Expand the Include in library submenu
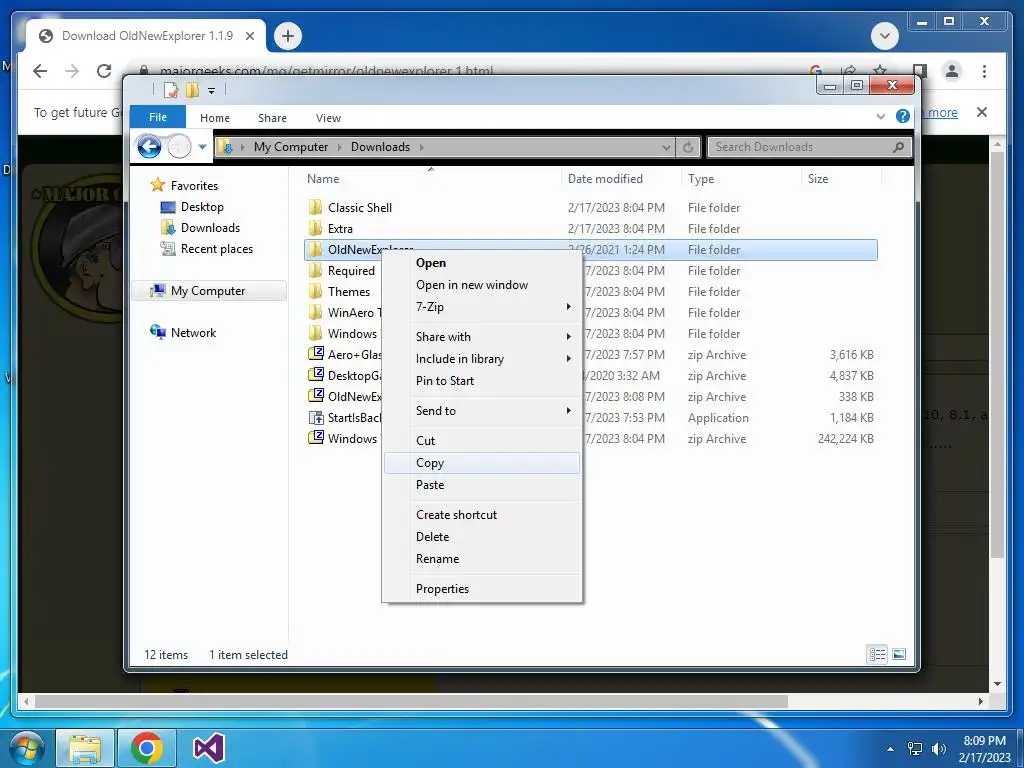The width and height of the screenshot is (1024, 768). click(x=482, y=359)
